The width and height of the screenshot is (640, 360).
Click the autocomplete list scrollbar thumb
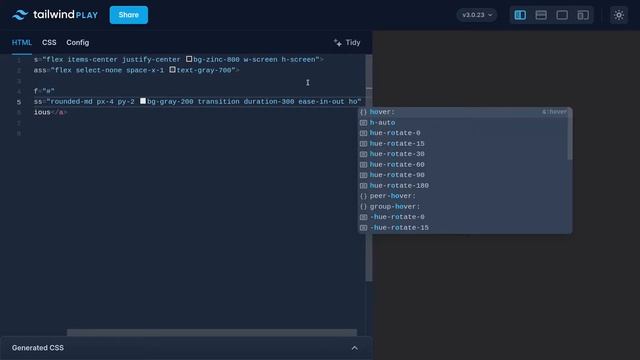pos(570,134)
